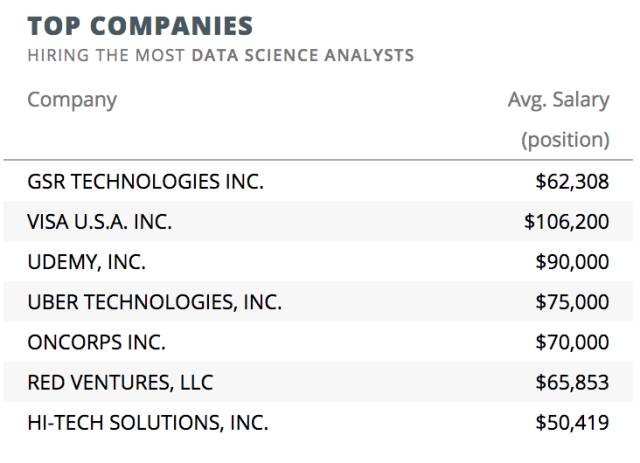Open the HI-TECH SOLUTIONS, INC. company entry

[148, 422]
